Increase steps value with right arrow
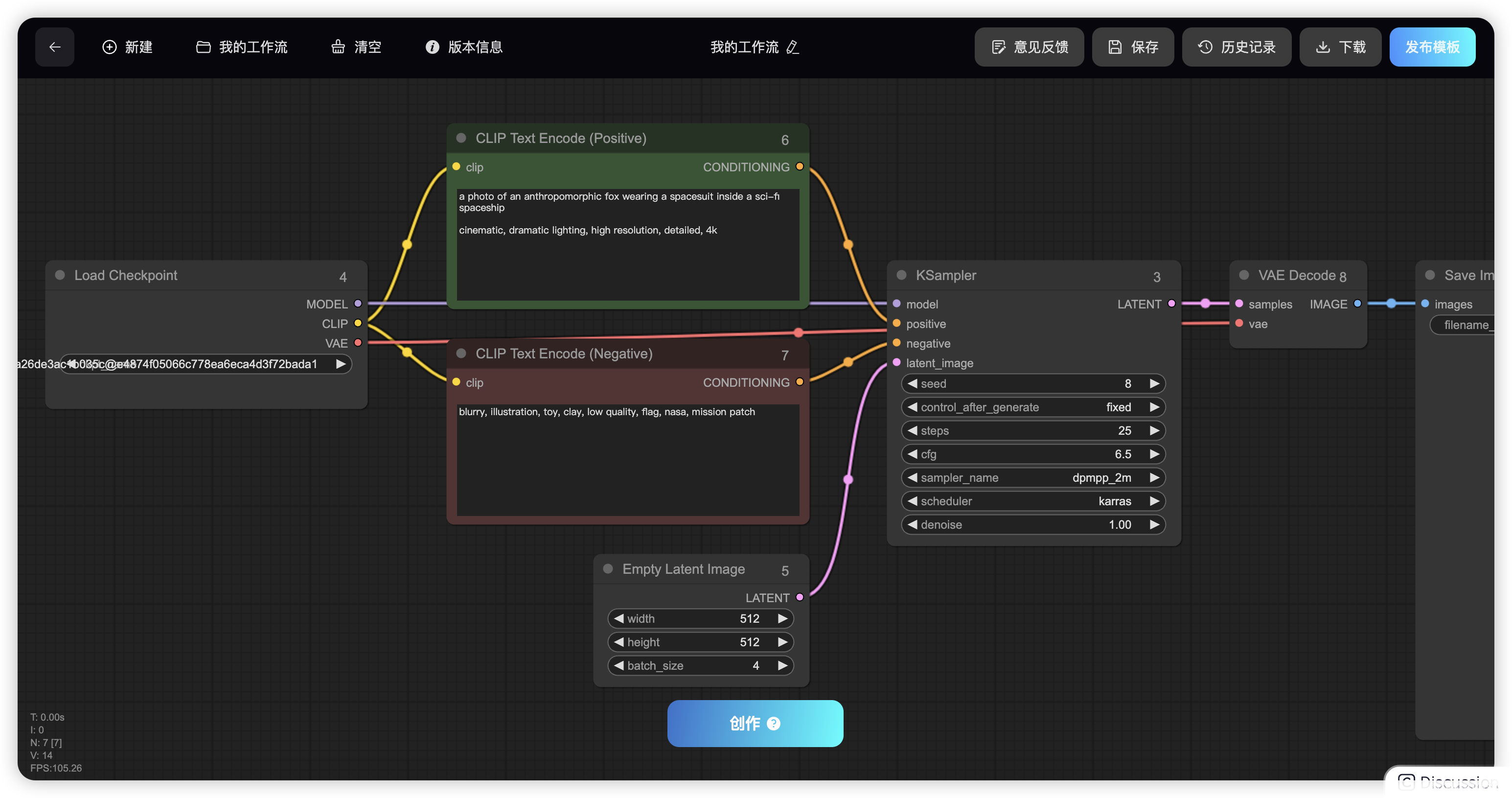This screenshot has height=798, width=1512. click(x=1154, y=430)
